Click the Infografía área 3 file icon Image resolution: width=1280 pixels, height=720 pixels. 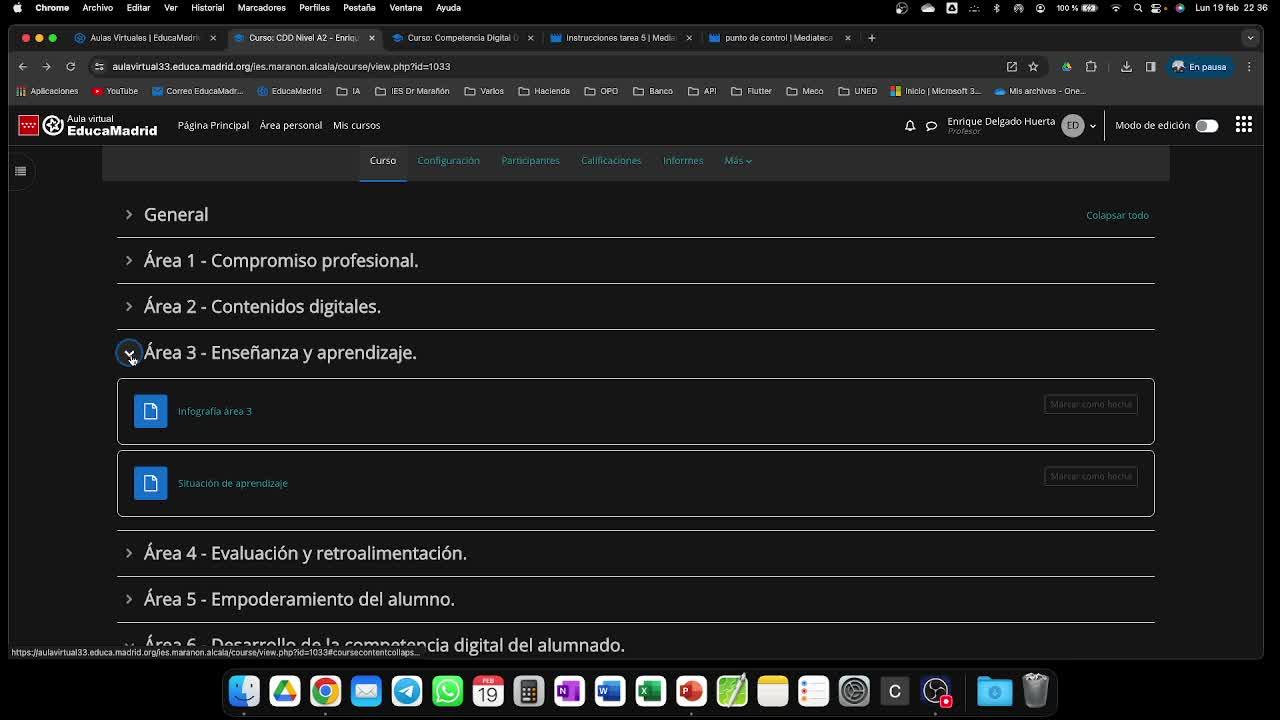[151, 411]
